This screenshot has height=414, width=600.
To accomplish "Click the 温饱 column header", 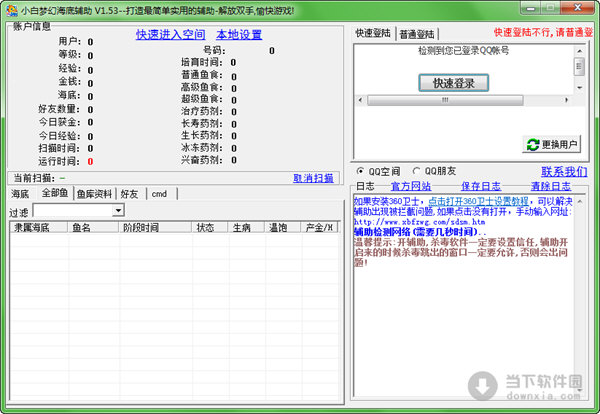I will coord(282,227).
